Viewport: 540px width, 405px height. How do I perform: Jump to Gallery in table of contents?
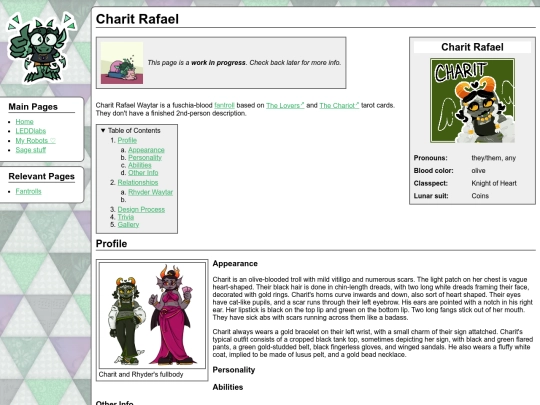pyautogui.click(x=128, y=225)
